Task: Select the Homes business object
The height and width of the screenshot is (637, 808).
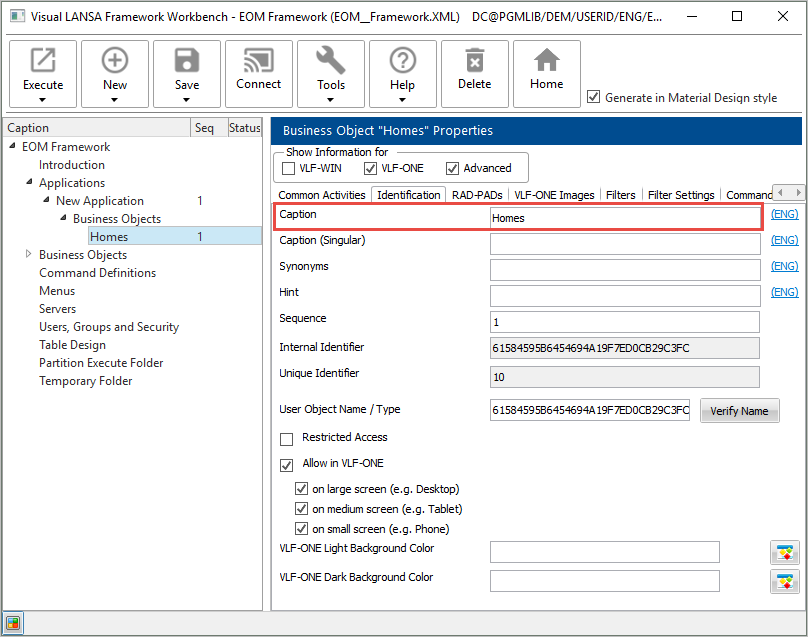Action: tap(109, 237)
